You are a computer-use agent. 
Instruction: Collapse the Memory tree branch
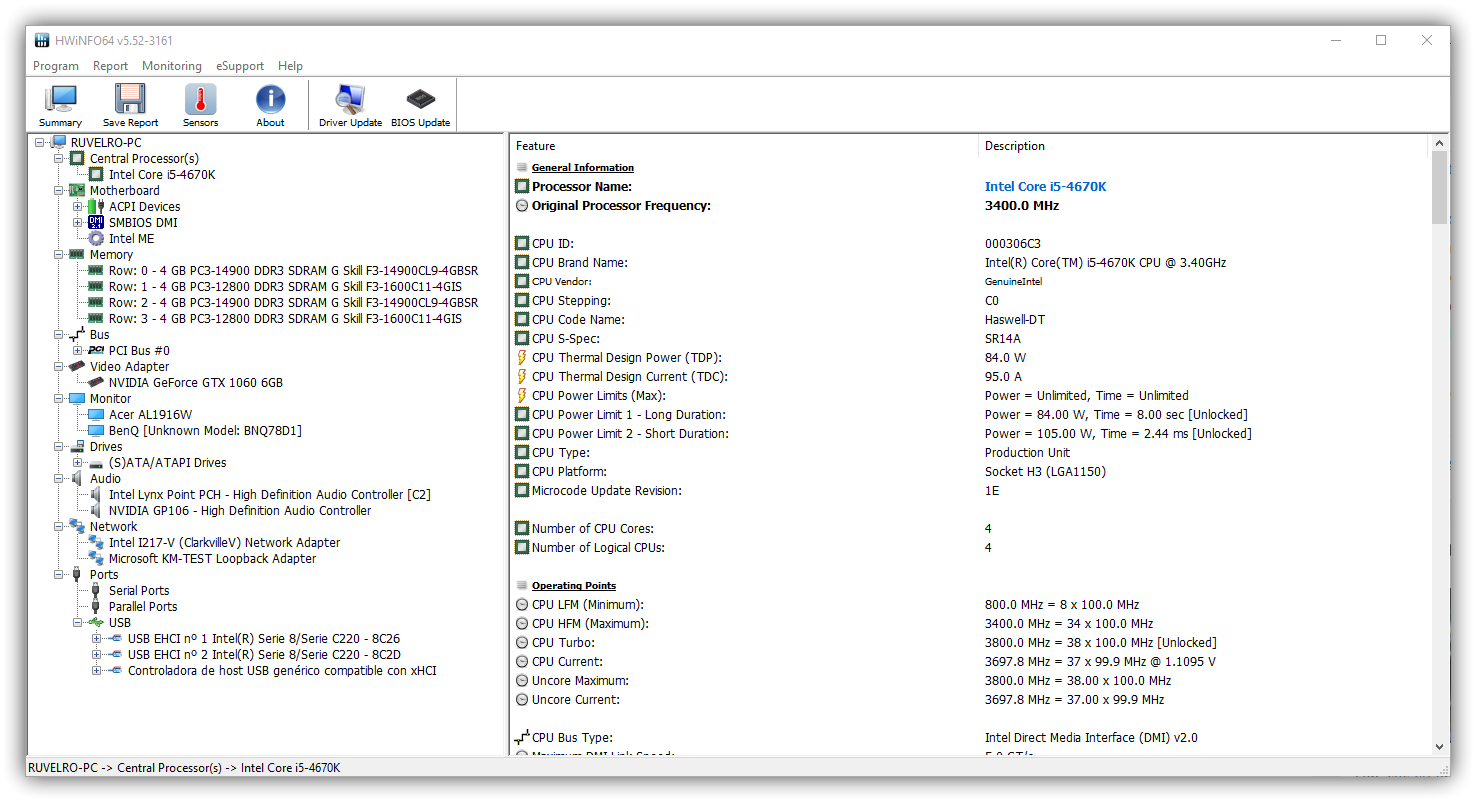(x=59, y=255)
